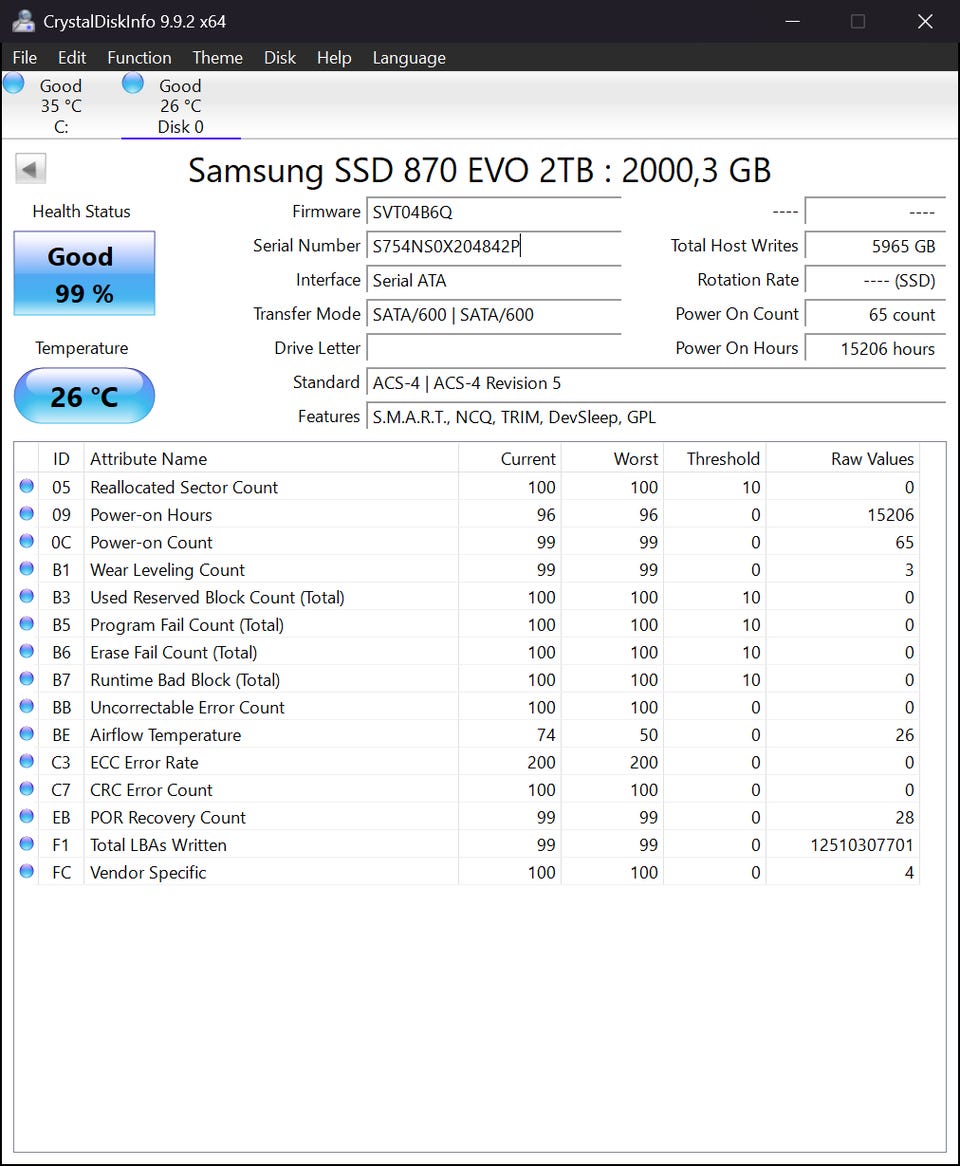
Task: Click the blue status orb for drive C:
Action: 13,83
